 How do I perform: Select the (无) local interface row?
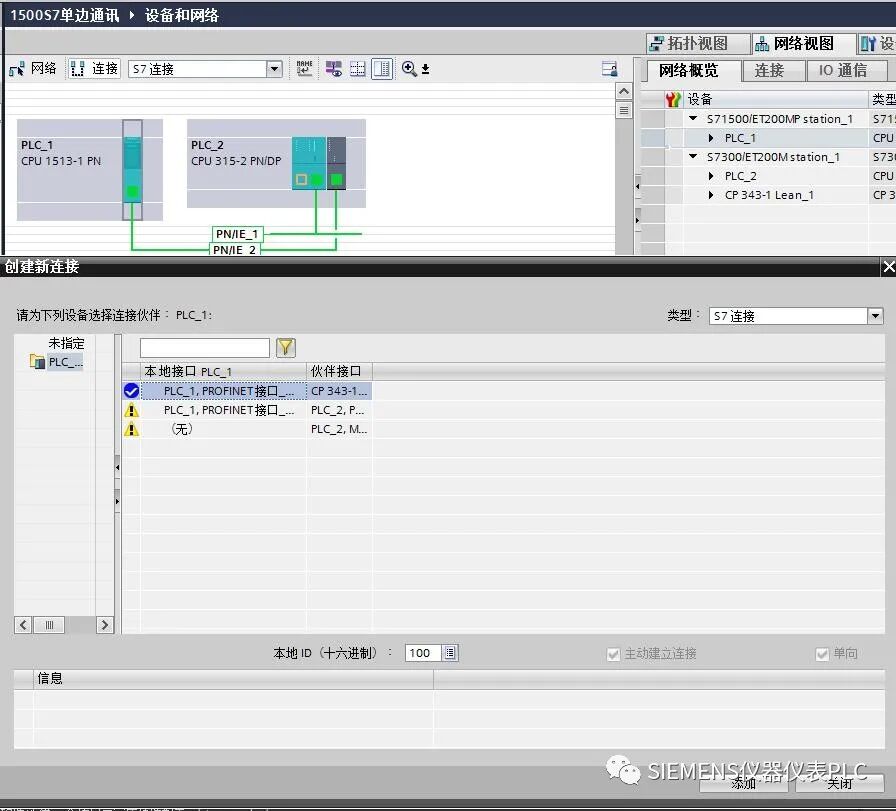(223, 429)
